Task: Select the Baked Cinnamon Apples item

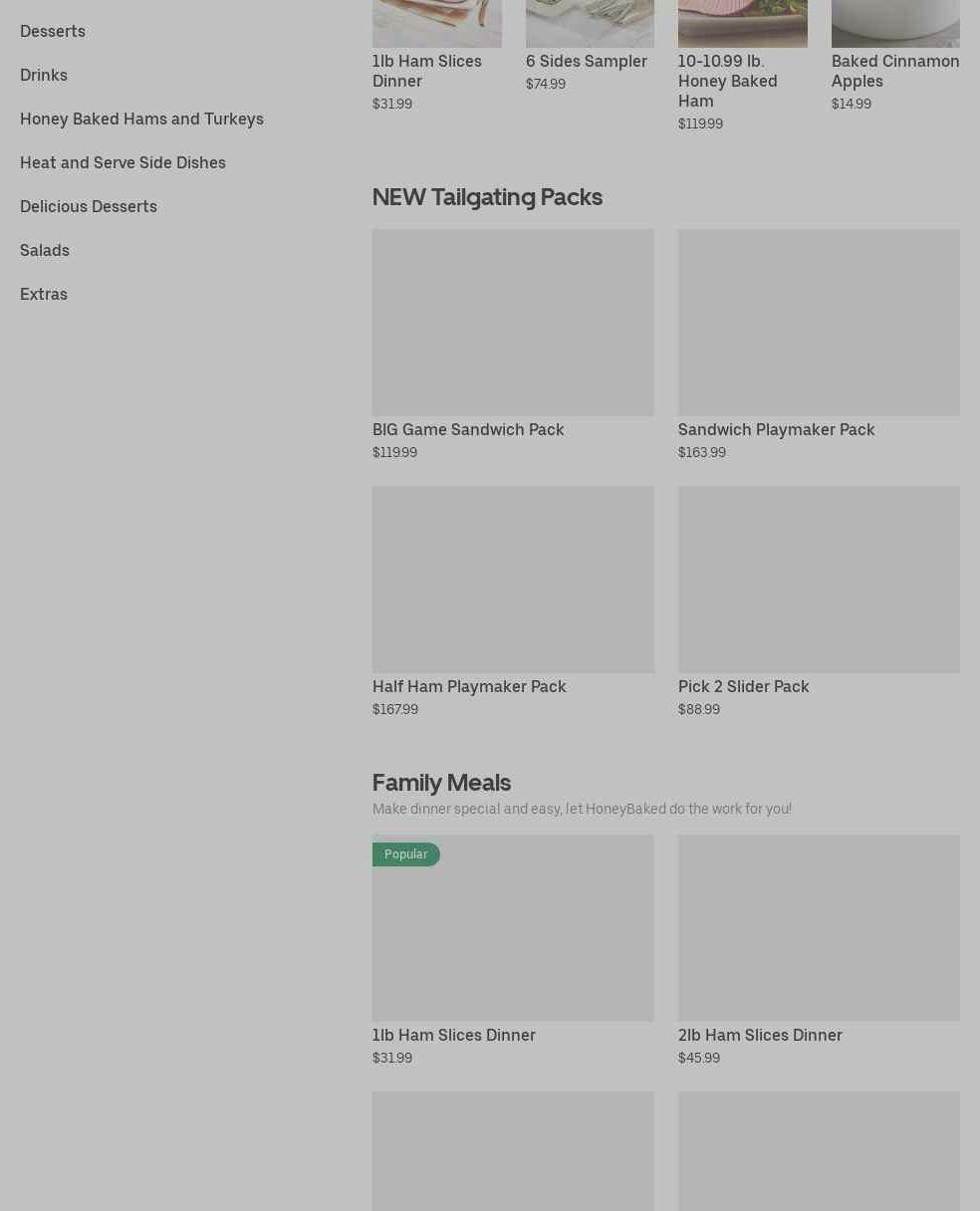Action: pyautogui.click(x=895, y=71)
